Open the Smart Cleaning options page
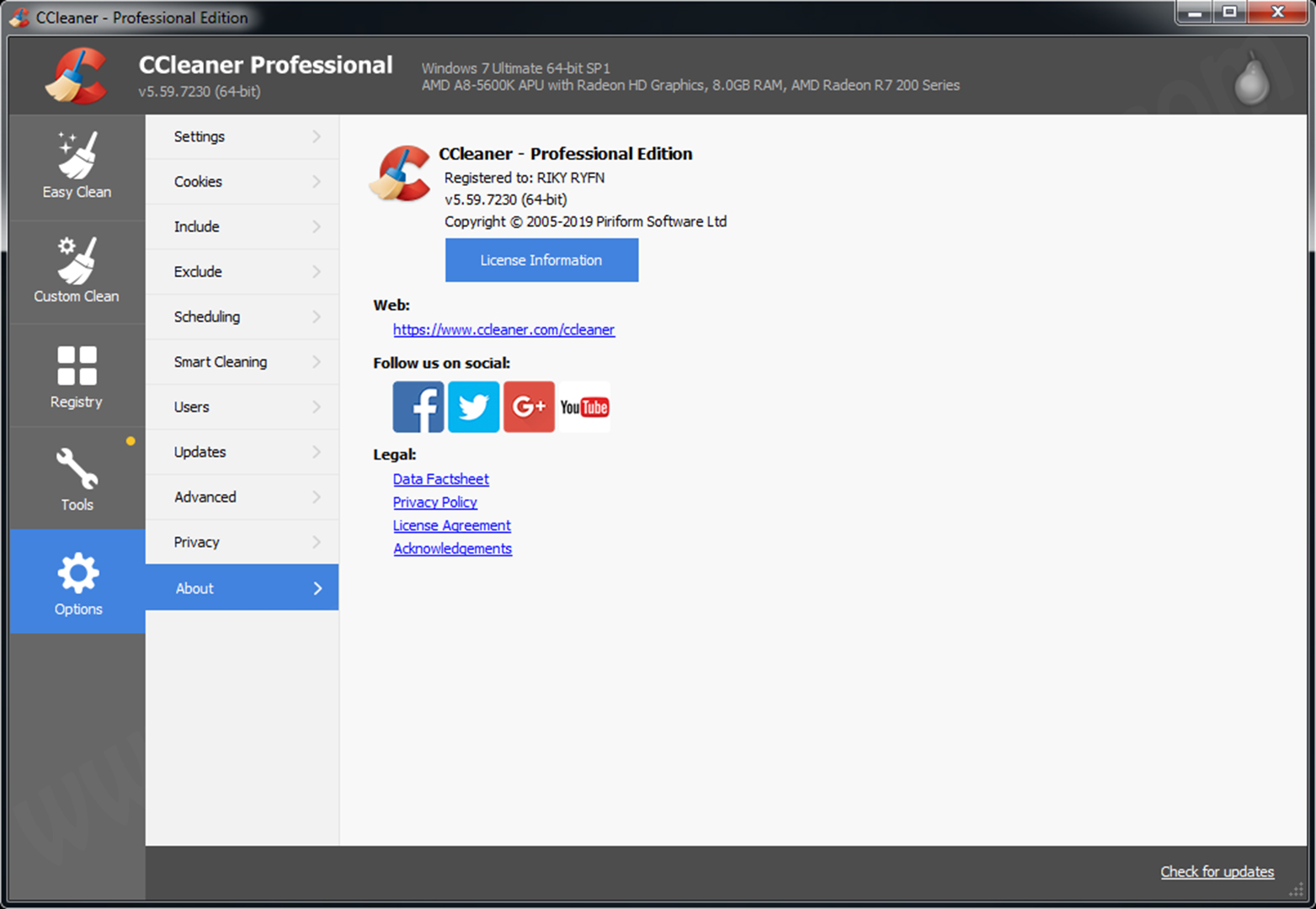This screenshot has width=1316, height=909. tap(242, 362)
